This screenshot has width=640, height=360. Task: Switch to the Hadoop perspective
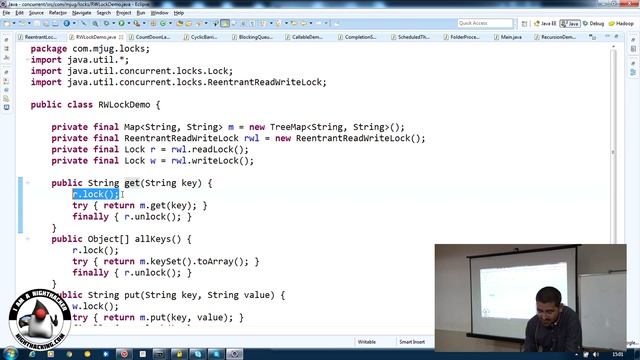click(x=621, y=24)
